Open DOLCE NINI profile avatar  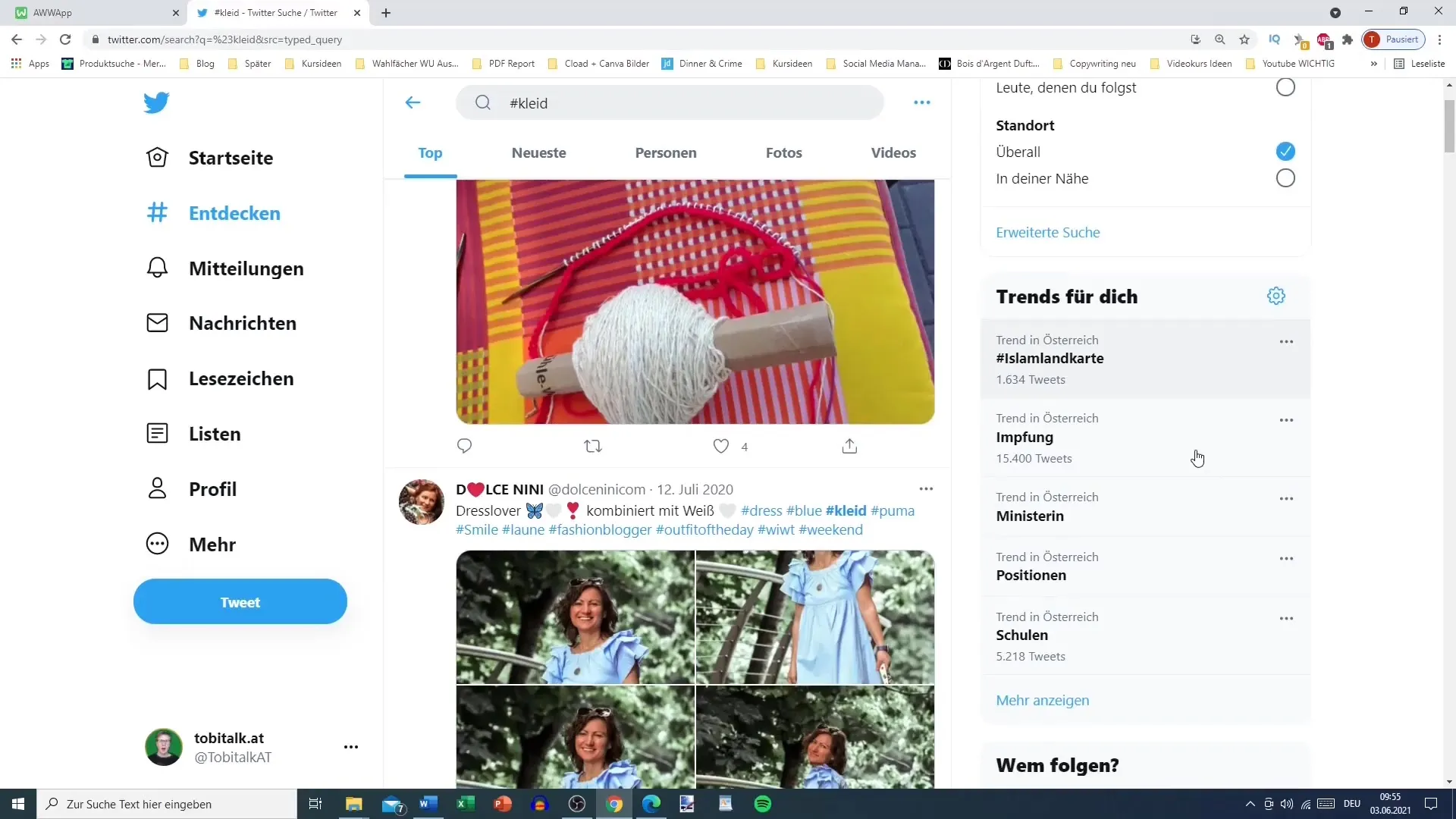tap(422, 502)
